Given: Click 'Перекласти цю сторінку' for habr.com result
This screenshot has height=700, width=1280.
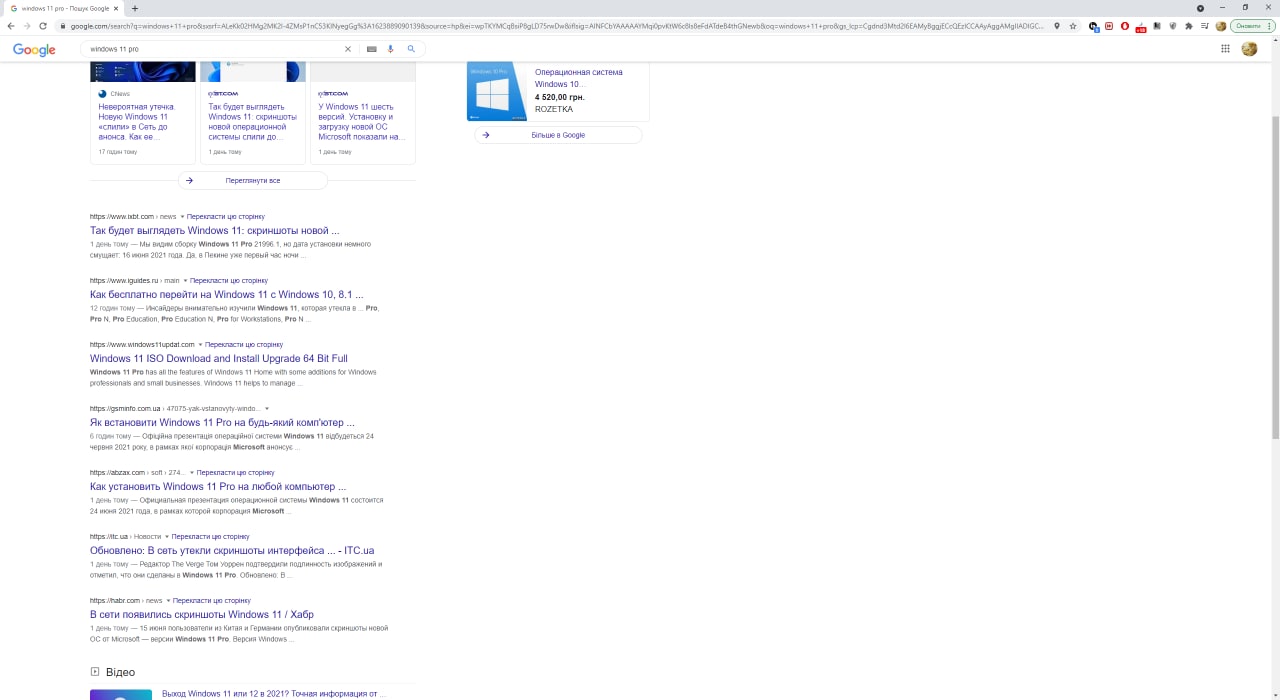Looking at the screenshot, I should pyautogui.click(x=211, y=600).
